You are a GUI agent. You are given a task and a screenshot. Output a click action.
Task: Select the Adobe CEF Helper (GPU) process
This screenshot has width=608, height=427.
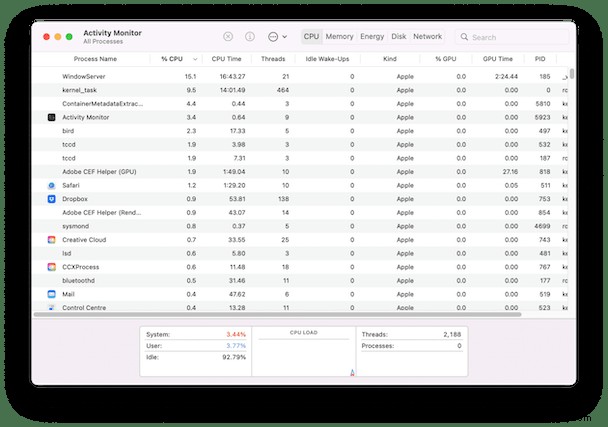(301, 172)
